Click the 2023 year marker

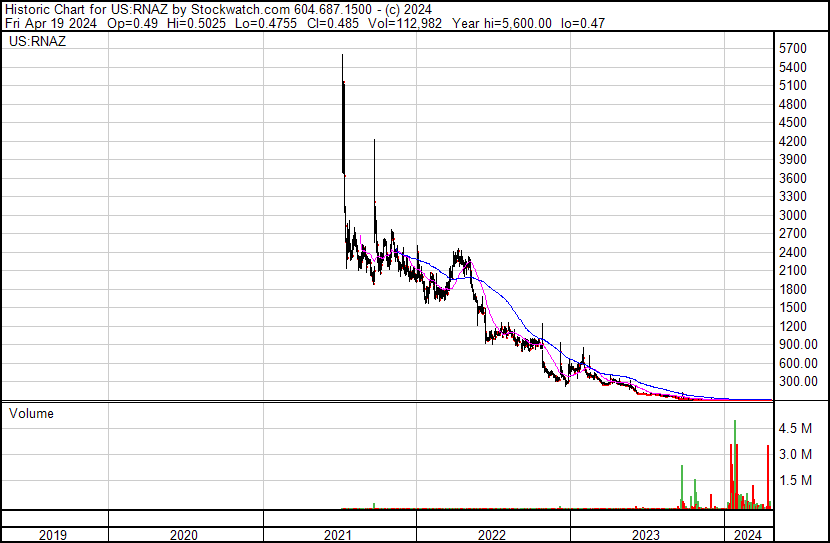(646, 535)
